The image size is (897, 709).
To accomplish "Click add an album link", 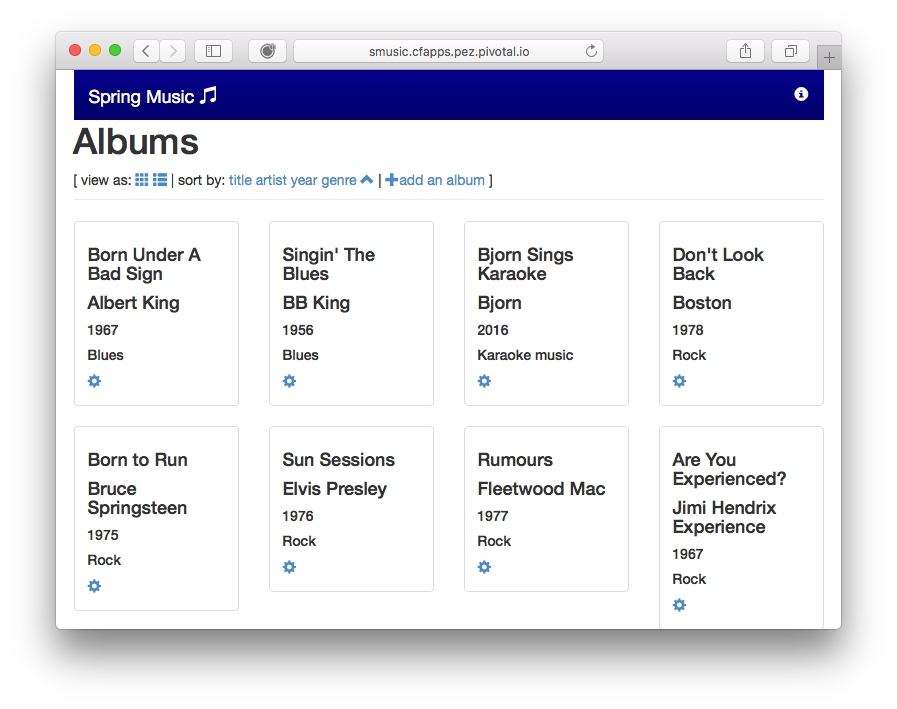I will [435, 180].
